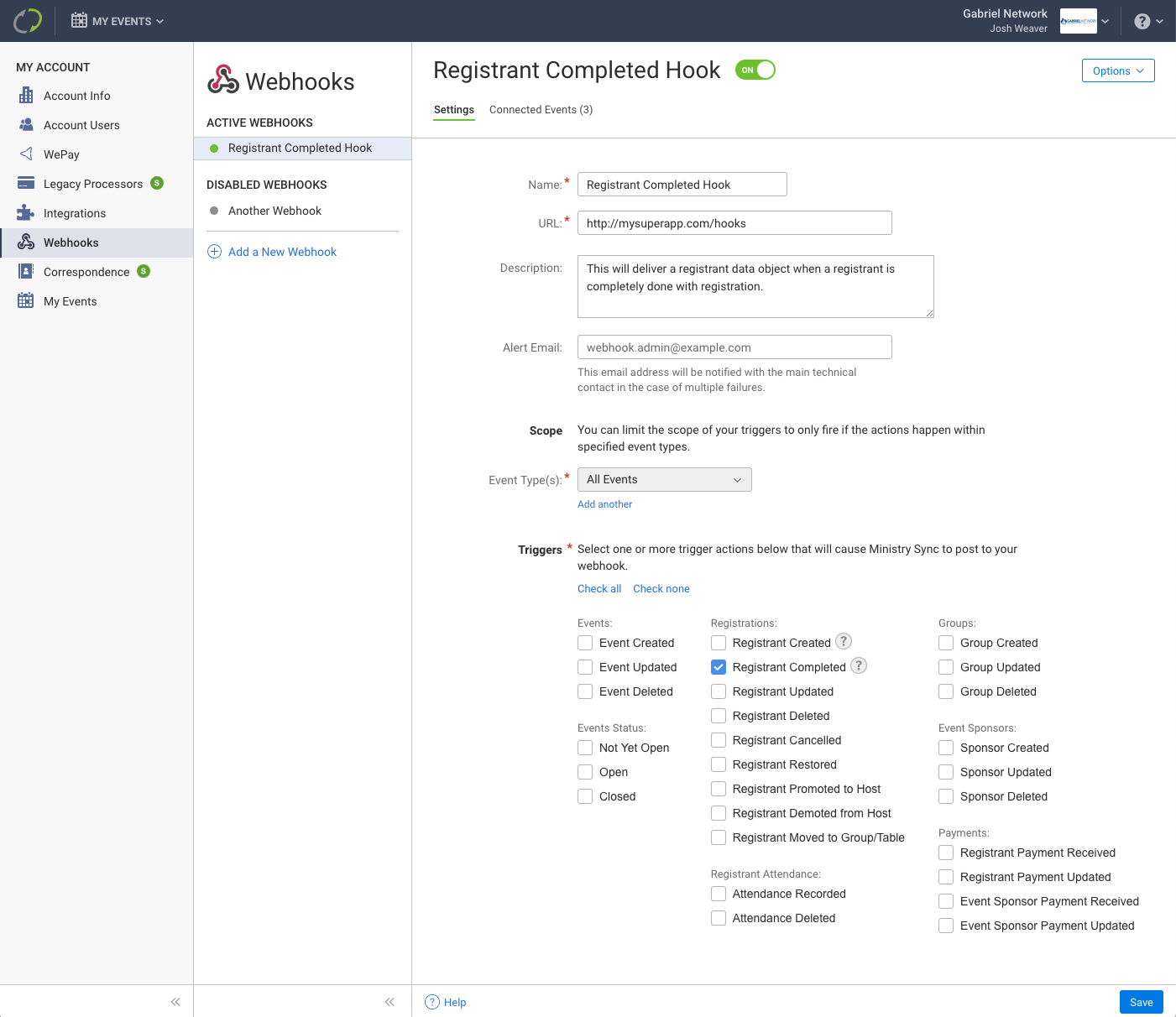Open the Options dropdown
Screen dimensions: 1176x1017
(x=1118, y=70)
